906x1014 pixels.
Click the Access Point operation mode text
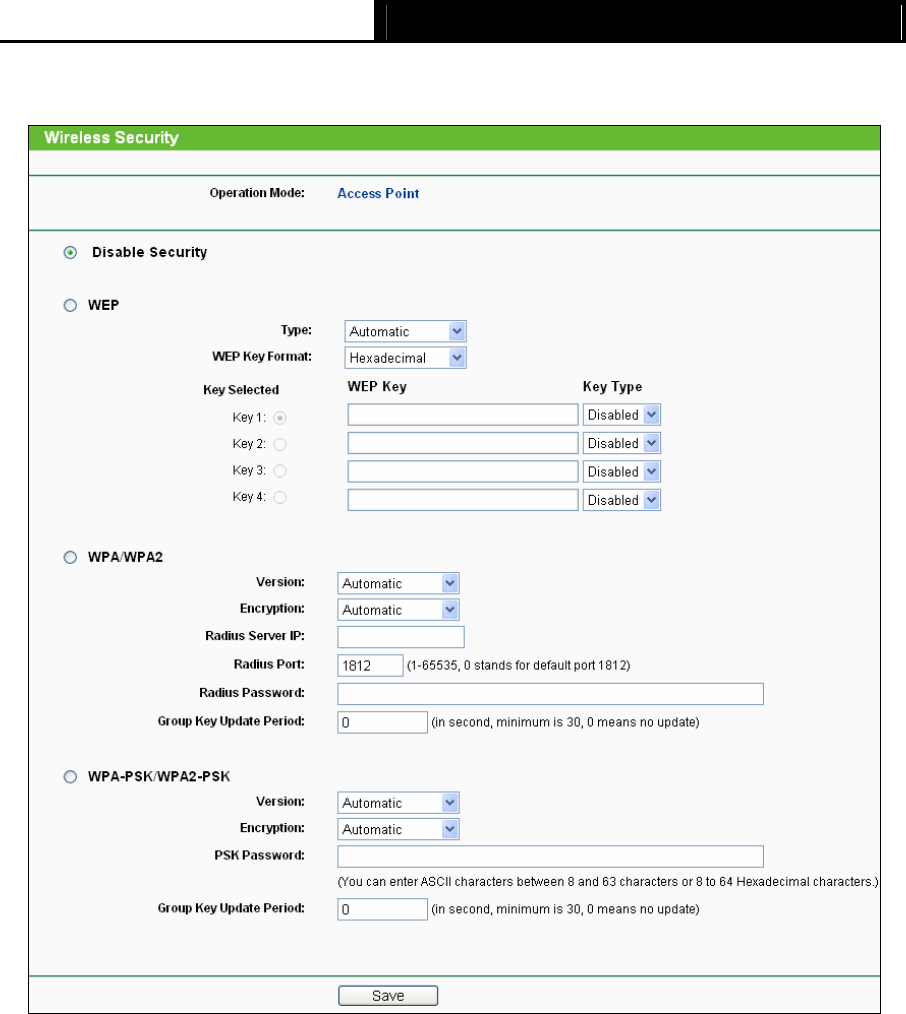click(x=378, y=193)
